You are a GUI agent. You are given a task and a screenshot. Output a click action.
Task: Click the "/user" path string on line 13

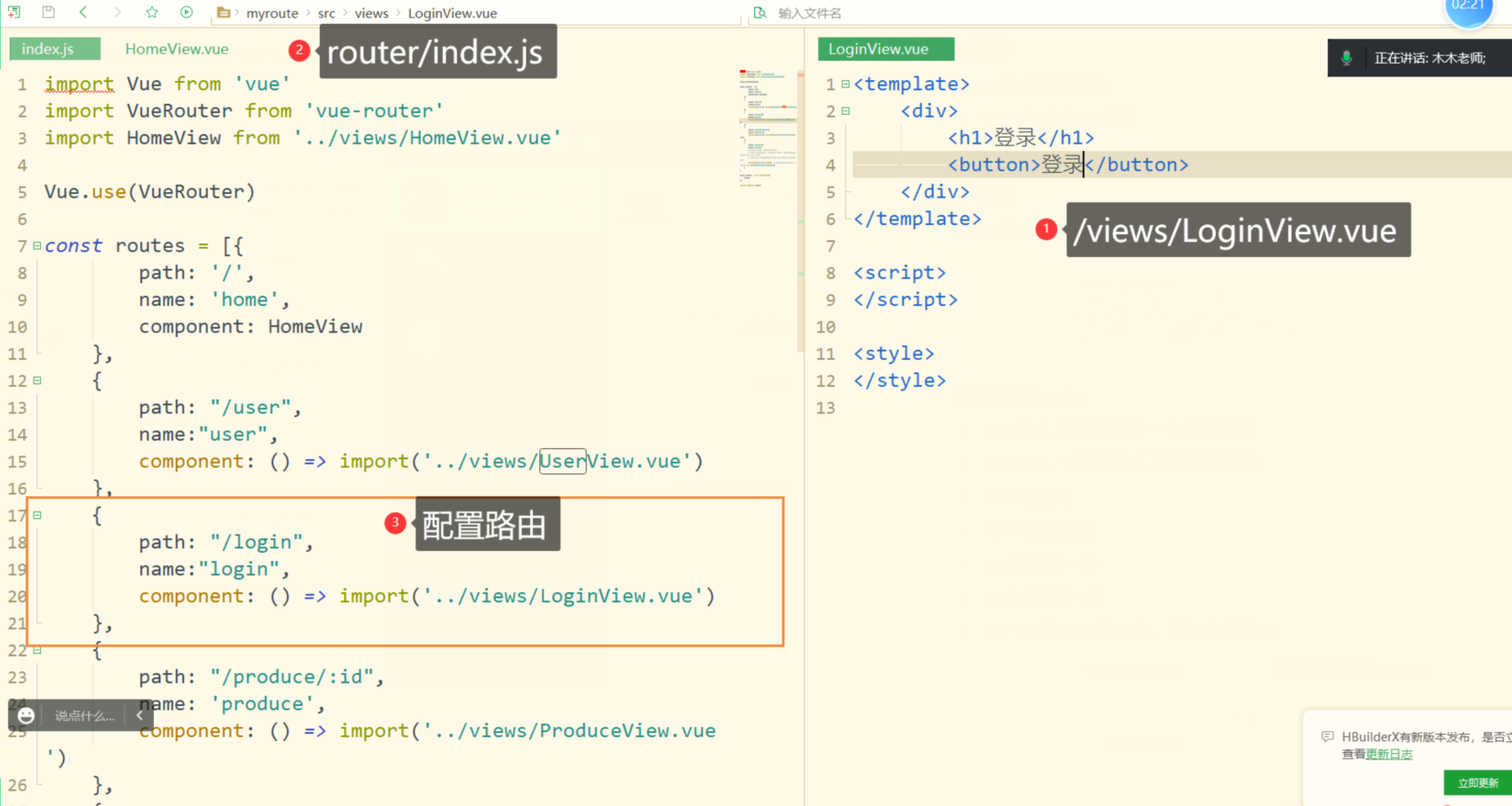(x=250, y=408)
